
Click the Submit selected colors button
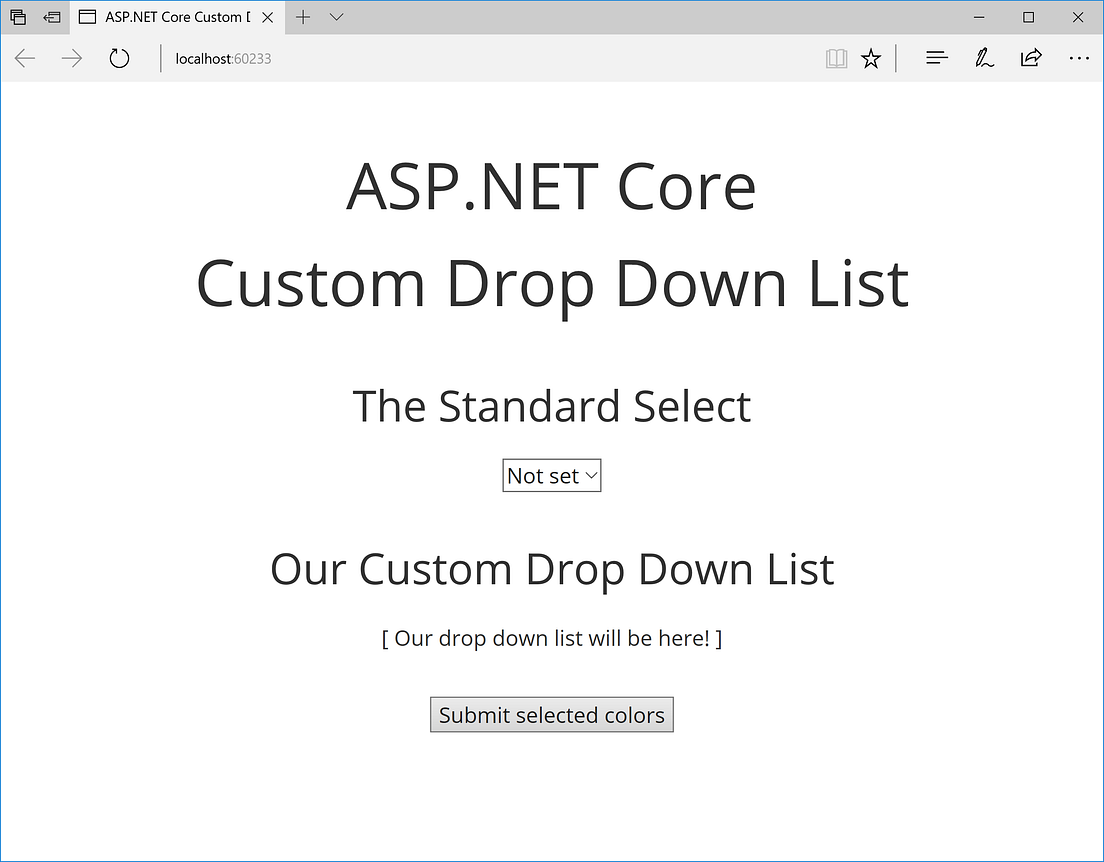pyautogui.click(x=551, y=714)
